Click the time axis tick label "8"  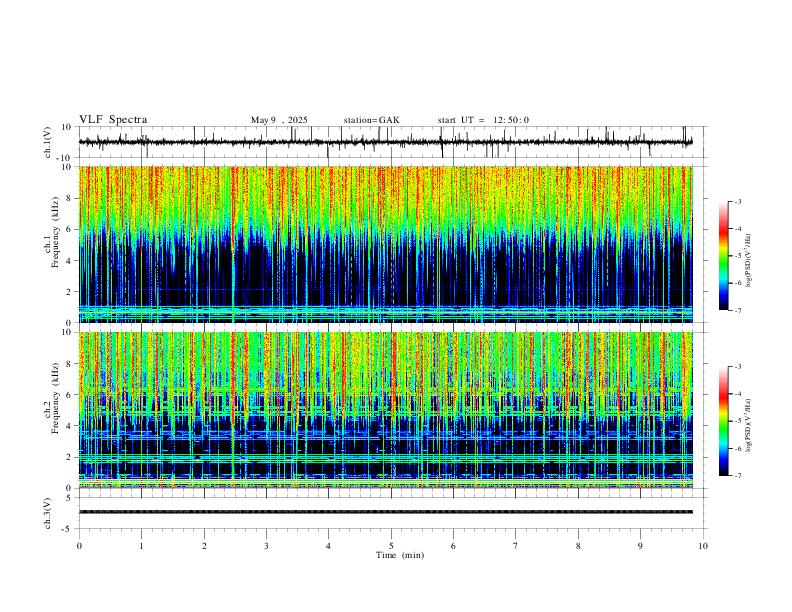578,546
